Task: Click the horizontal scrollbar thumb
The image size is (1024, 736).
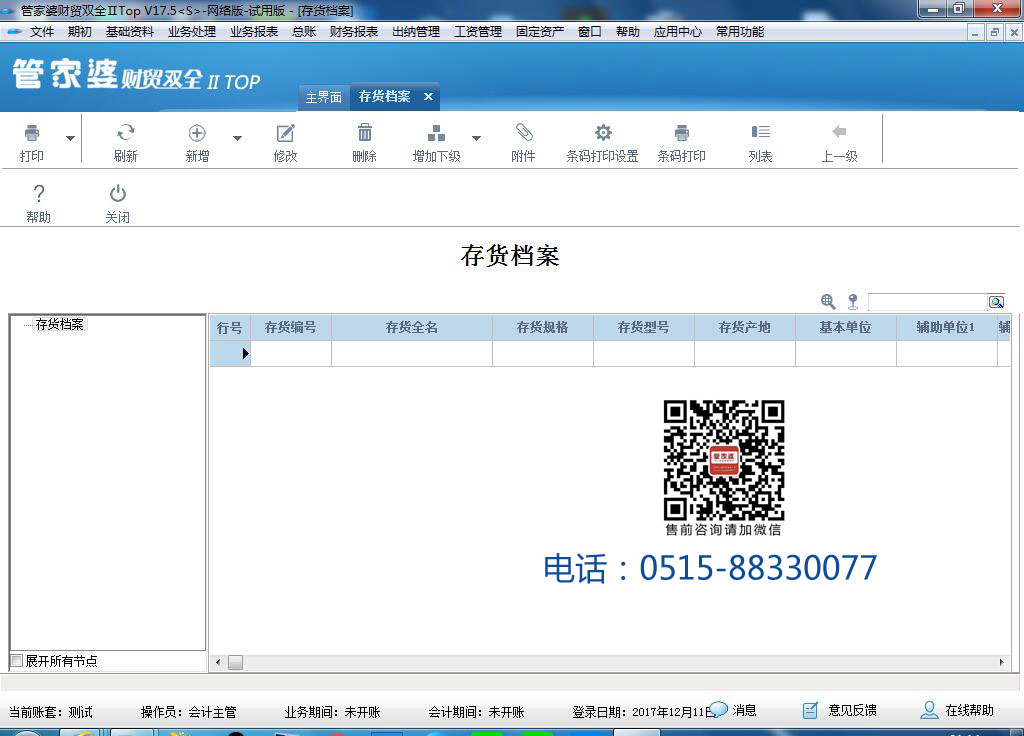Action: pyautogui.click(x=236, y=662)
